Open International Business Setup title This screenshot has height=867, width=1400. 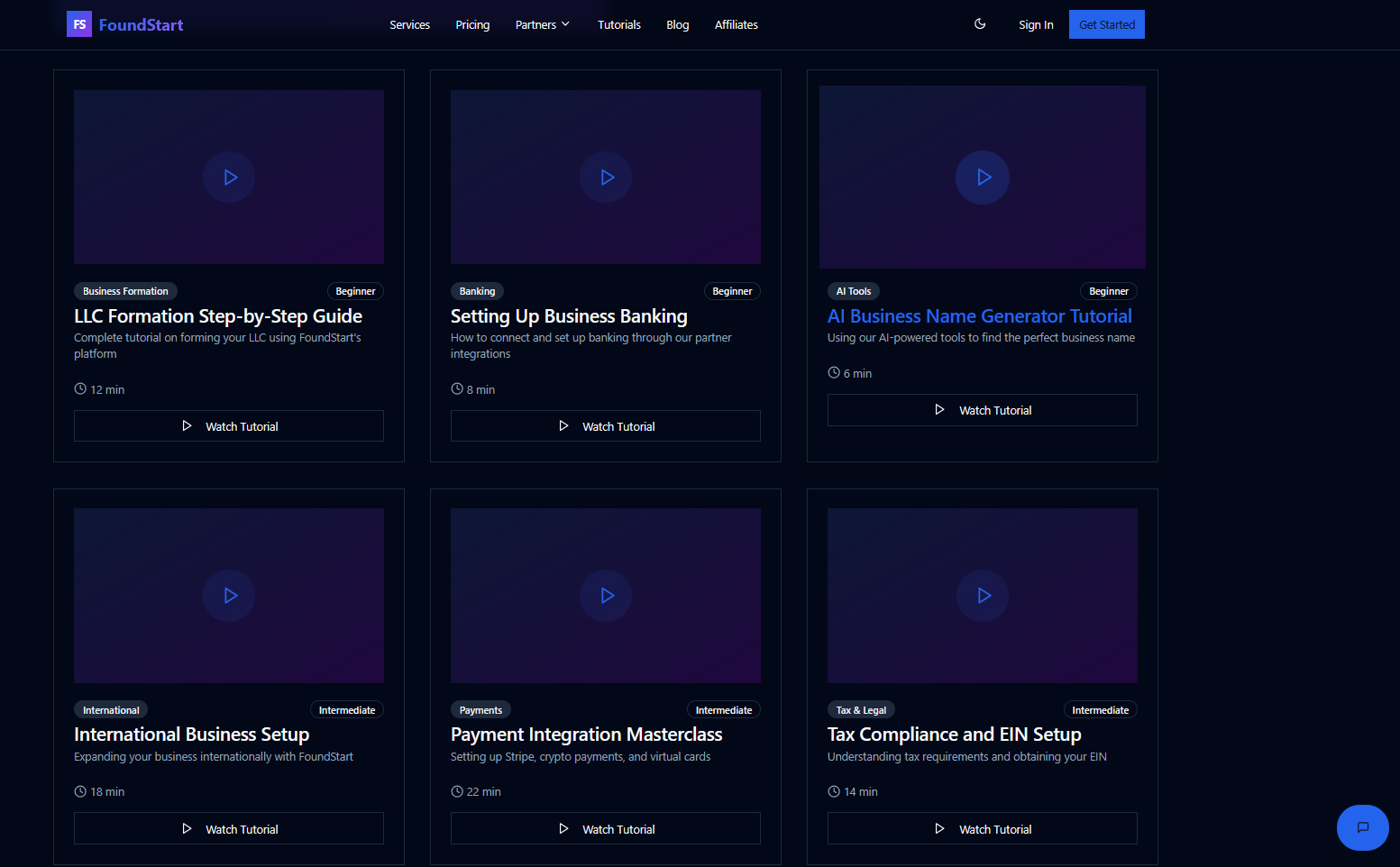192,735
